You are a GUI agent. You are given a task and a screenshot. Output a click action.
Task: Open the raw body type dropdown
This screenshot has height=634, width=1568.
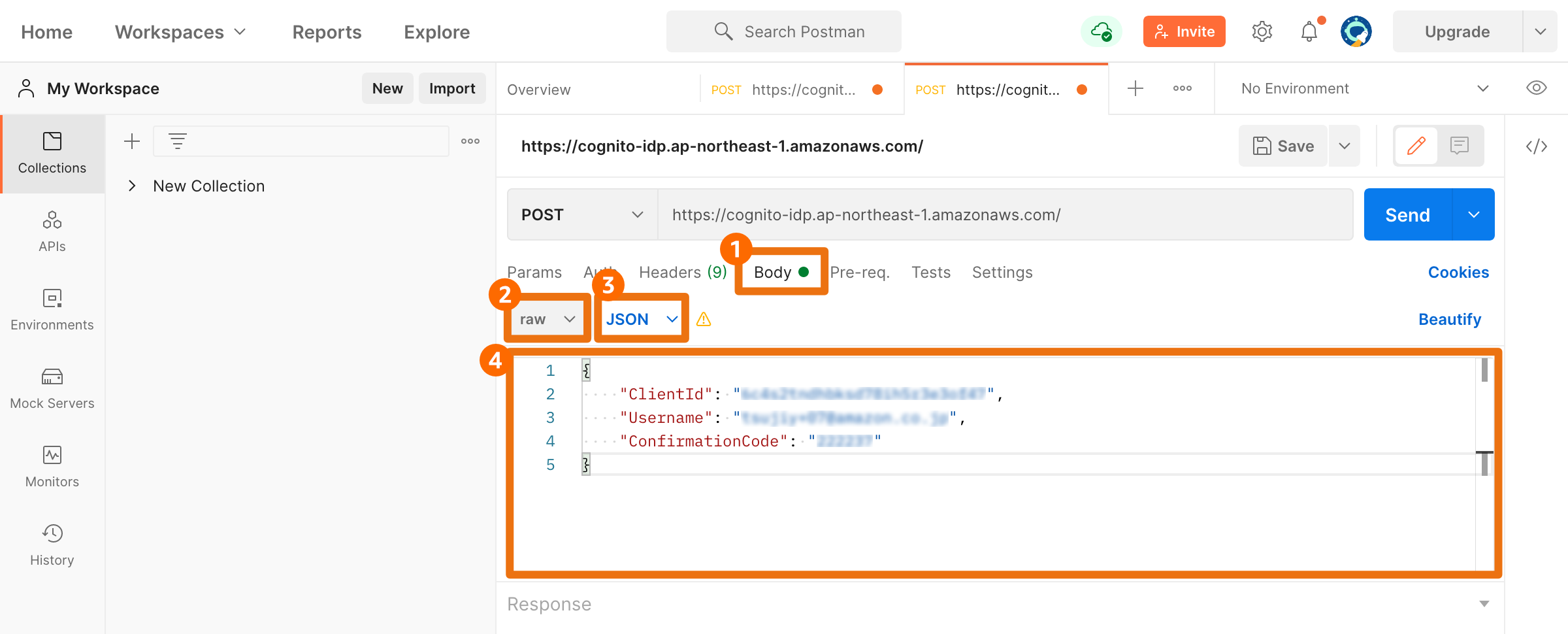pos(547,319)
